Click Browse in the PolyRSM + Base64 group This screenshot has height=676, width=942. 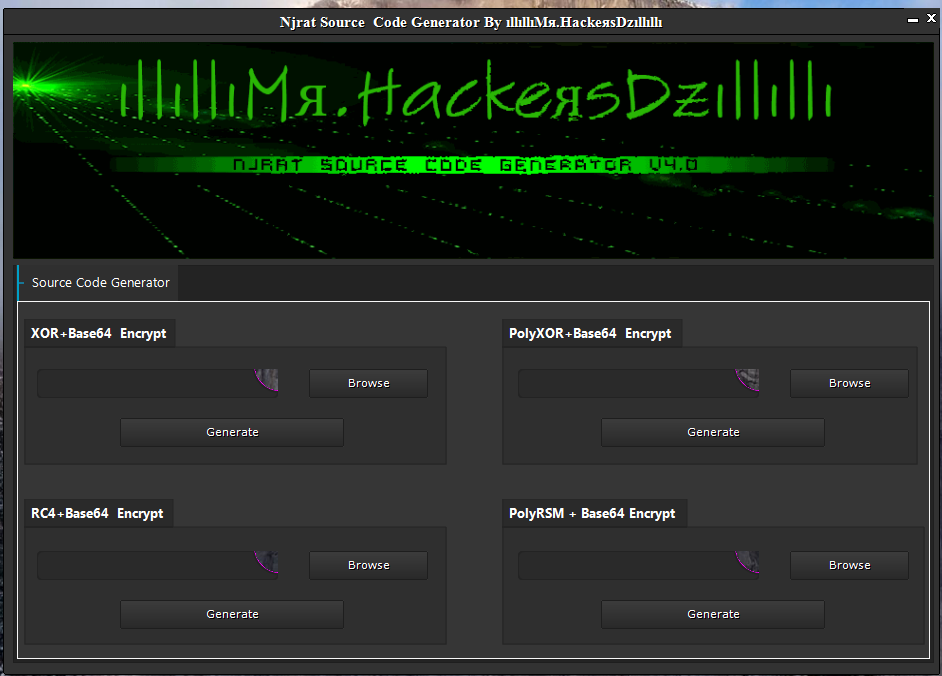(849, 565)
